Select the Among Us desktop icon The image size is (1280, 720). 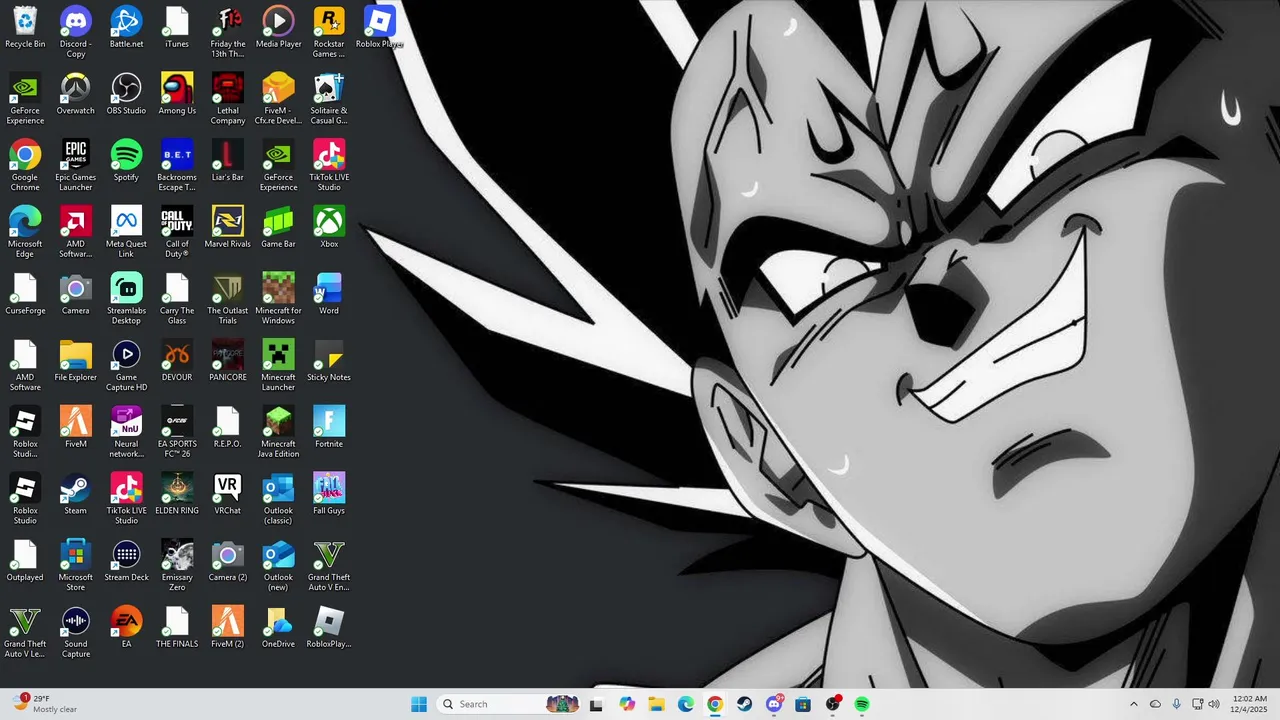tap(177, 95)
